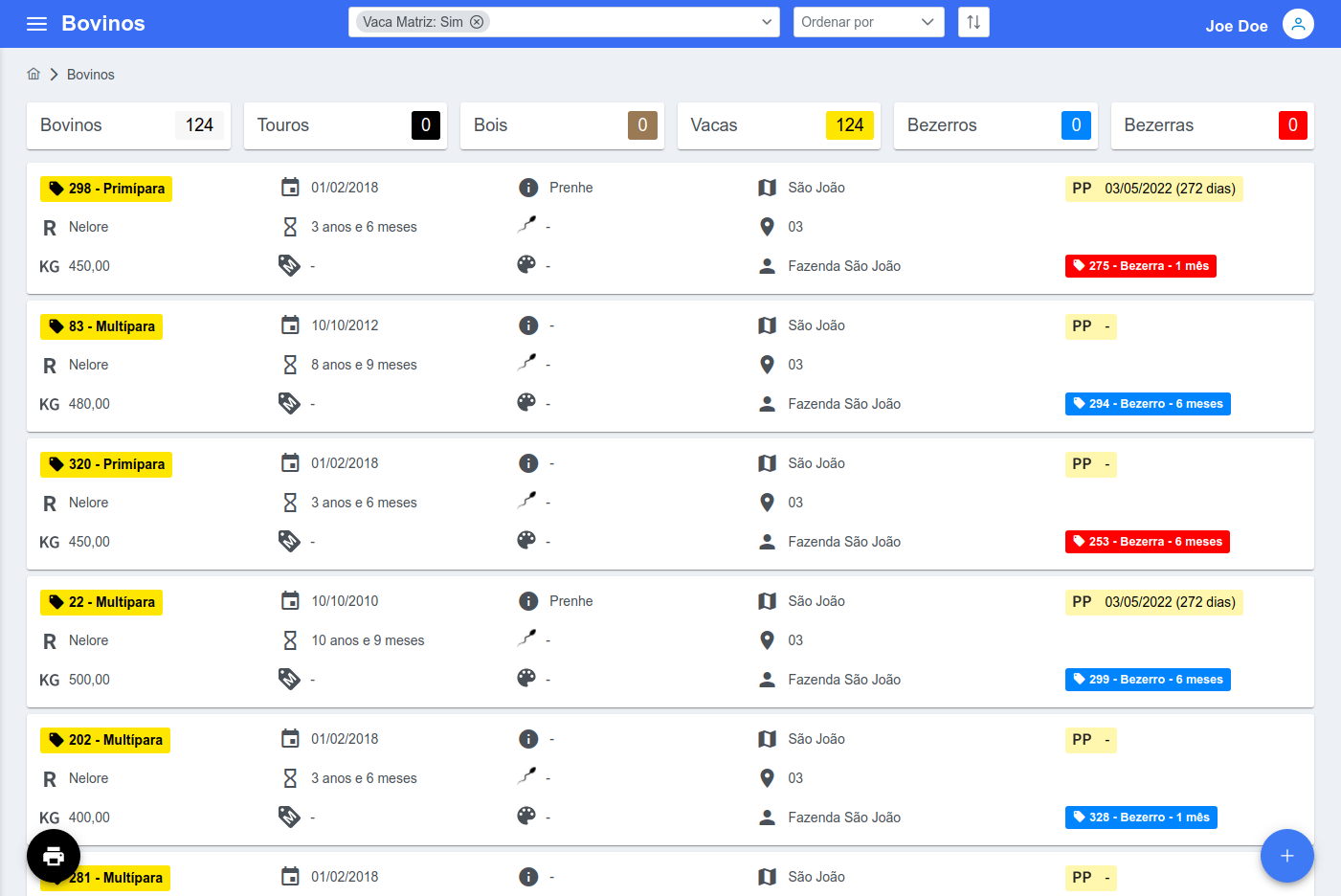Viewport: 1341px width, 896px height.
Task: Click map icon in cow 202 card
Action: pyautogui.click(x=767, y=739)
